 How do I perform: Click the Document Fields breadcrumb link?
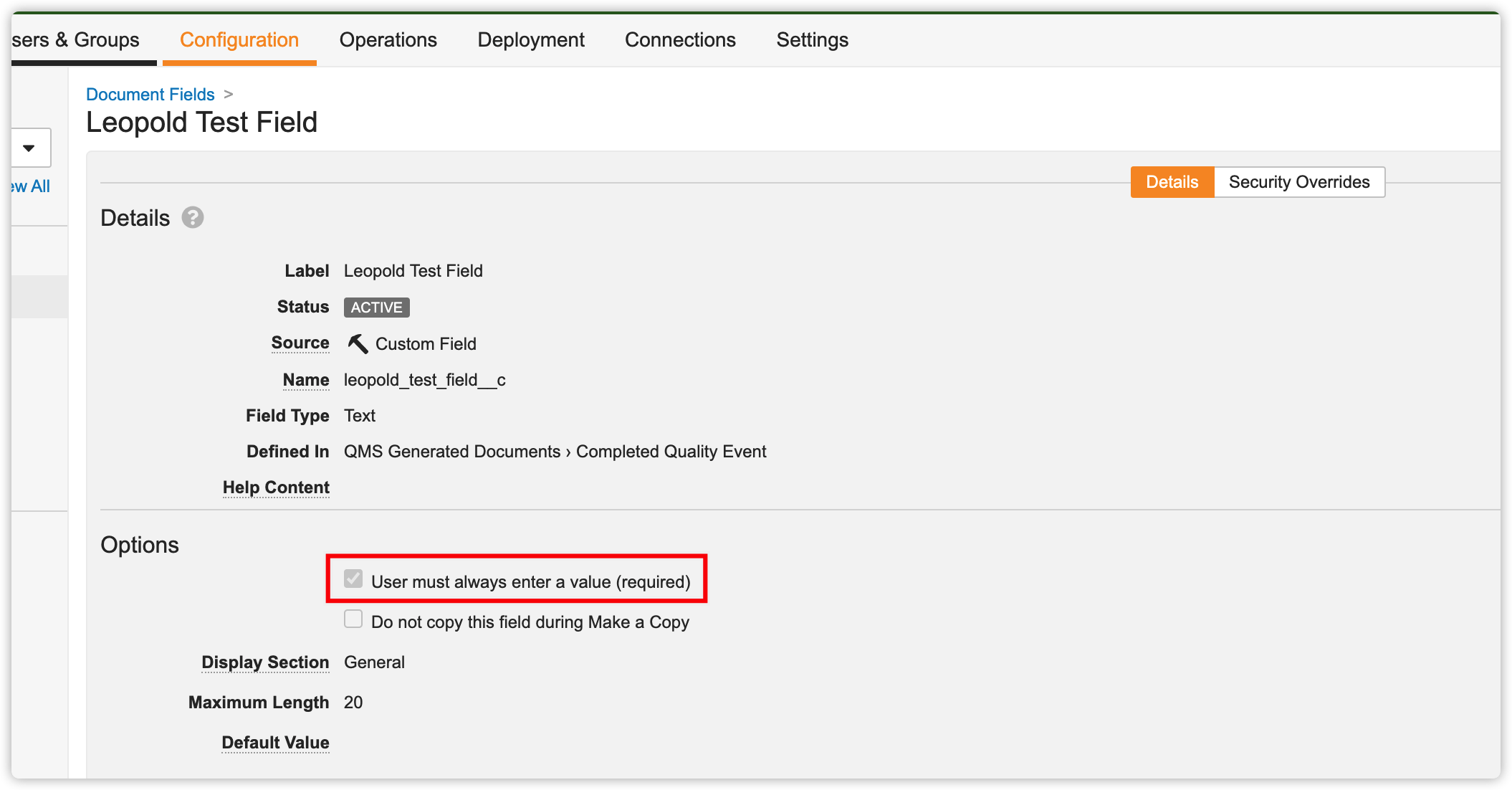150,95
